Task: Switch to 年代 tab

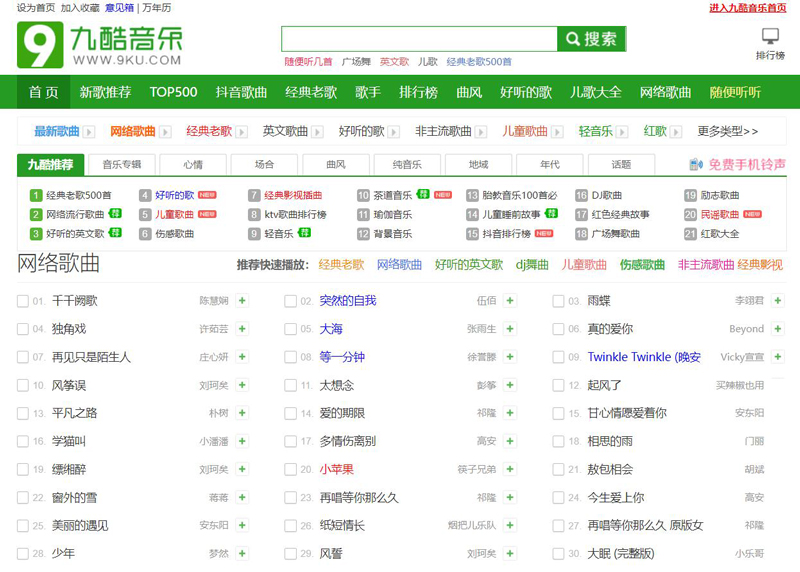Action: tap(549, 164)
